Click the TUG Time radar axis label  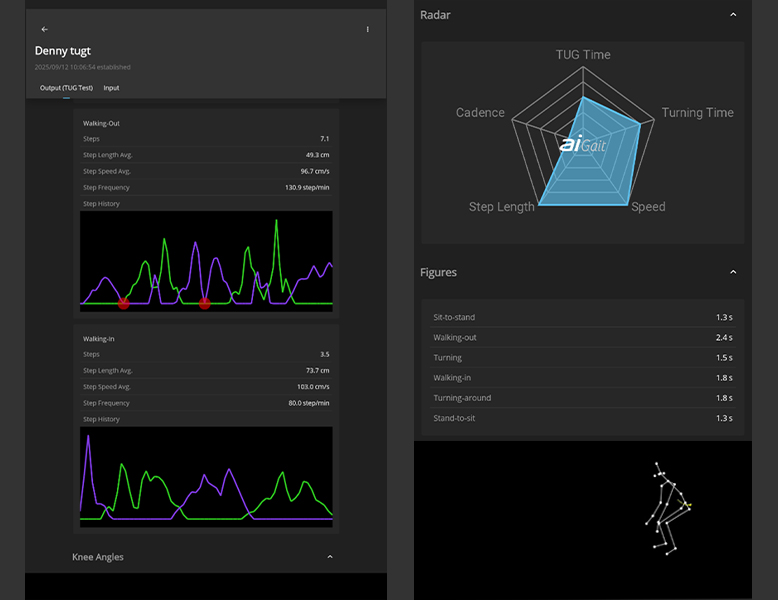(583, 55)
